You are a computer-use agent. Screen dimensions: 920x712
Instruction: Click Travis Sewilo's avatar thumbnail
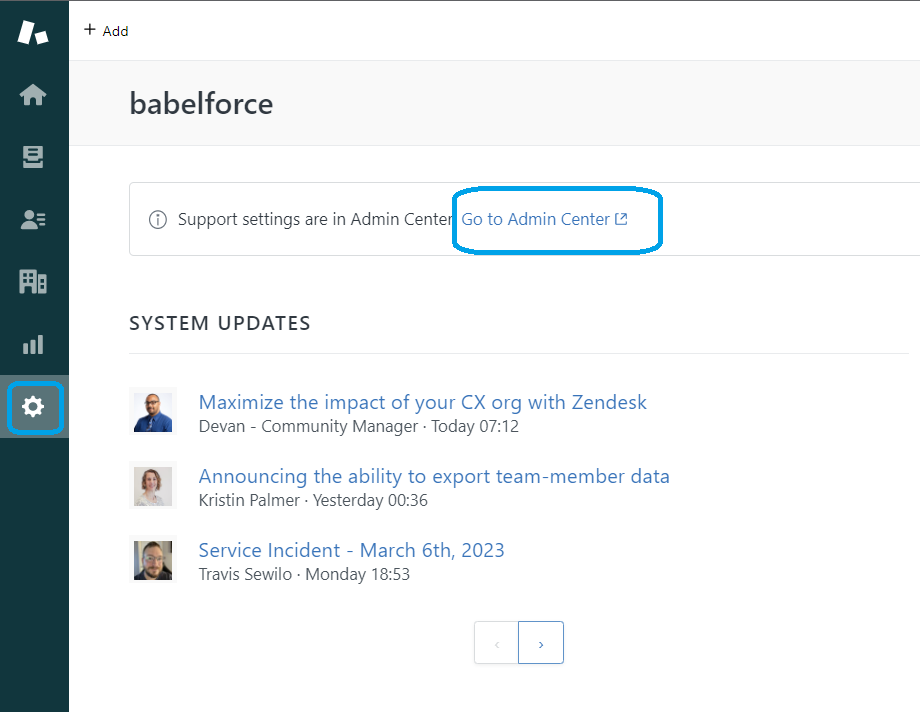coord(153,560)
